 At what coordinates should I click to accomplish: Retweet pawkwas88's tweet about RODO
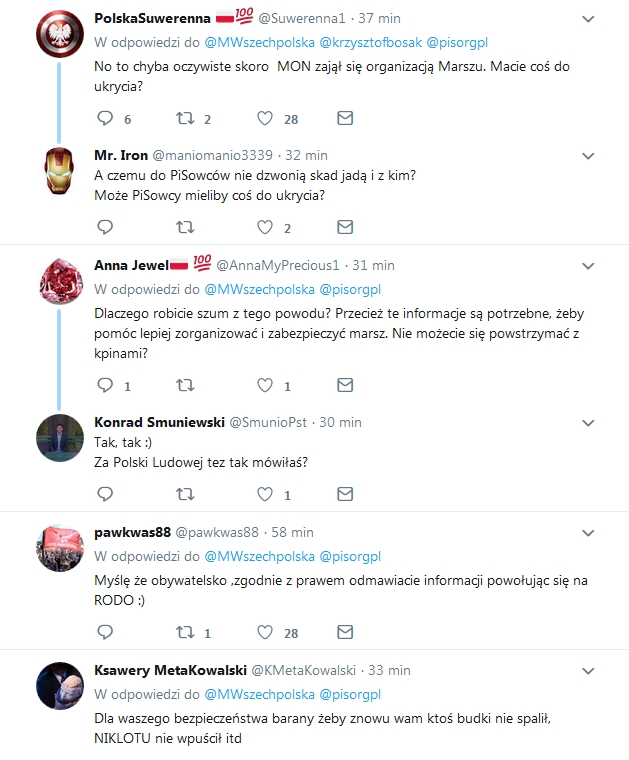pyautogui.click(x=185, y=632)
